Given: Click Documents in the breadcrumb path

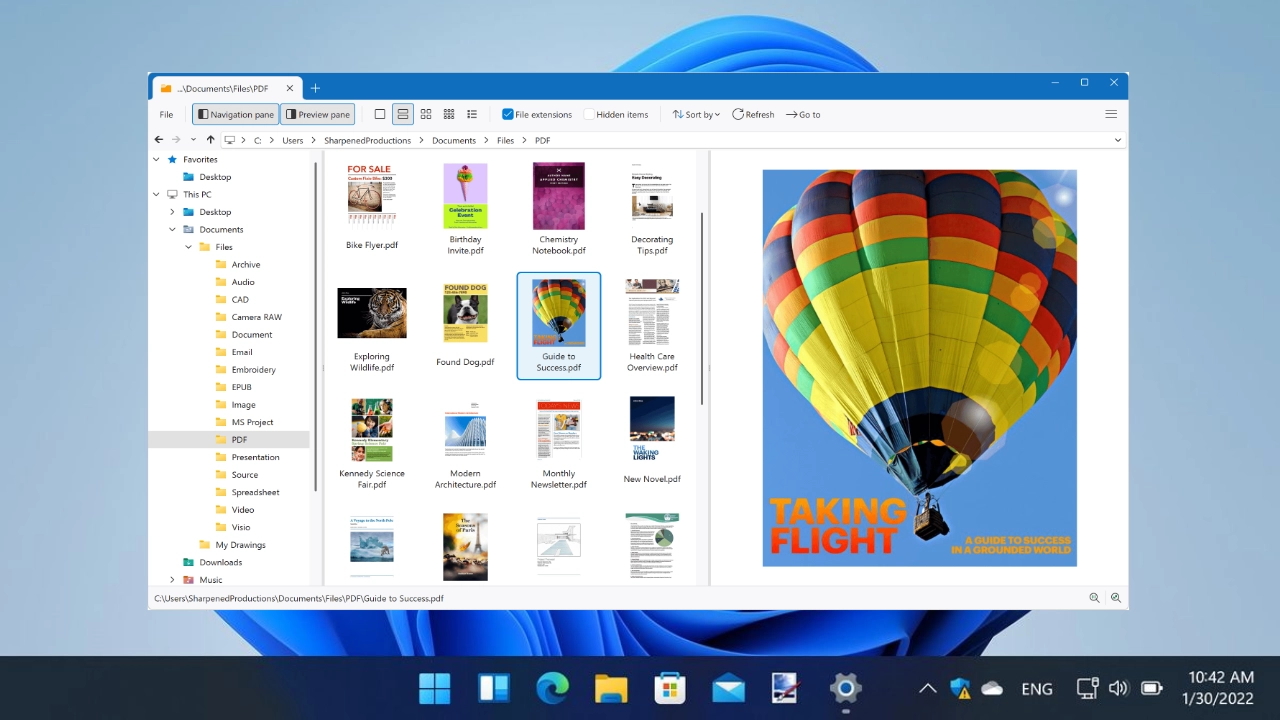Looking at the screenshot, I should [454, 140].
